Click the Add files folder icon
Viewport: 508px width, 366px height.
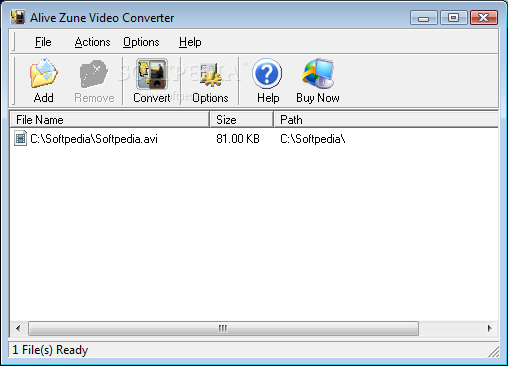click(x=43, y=73)
